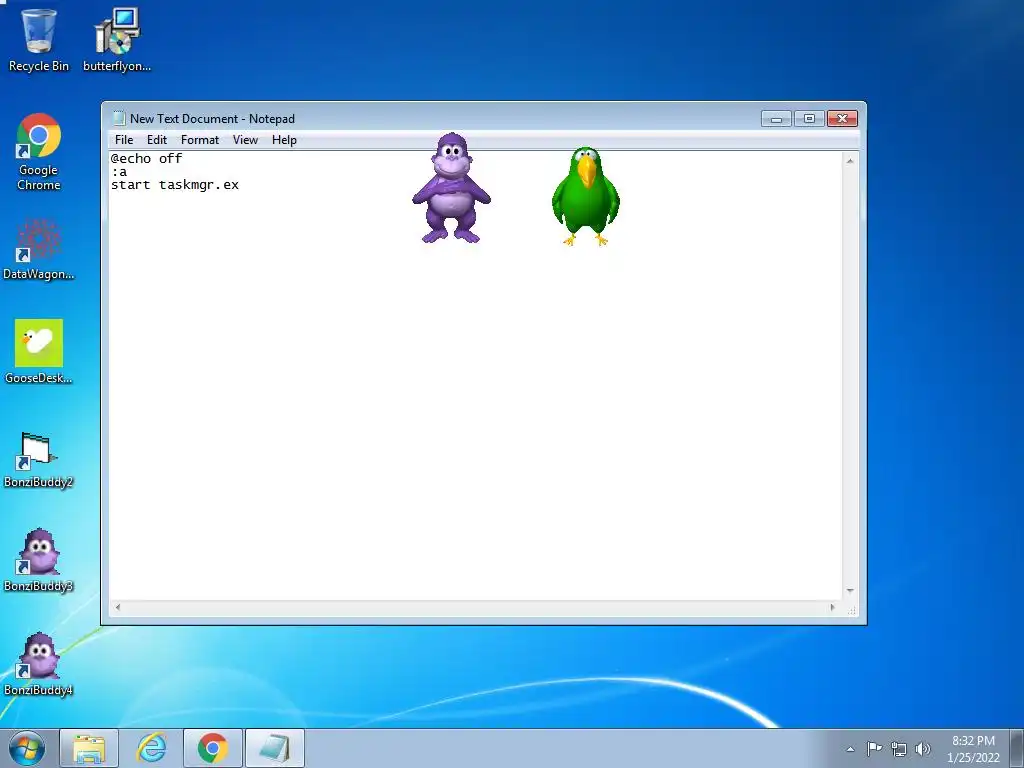Open Action Center flag tray icon
The image size is (1024, 768).
(x=874, y=748)
